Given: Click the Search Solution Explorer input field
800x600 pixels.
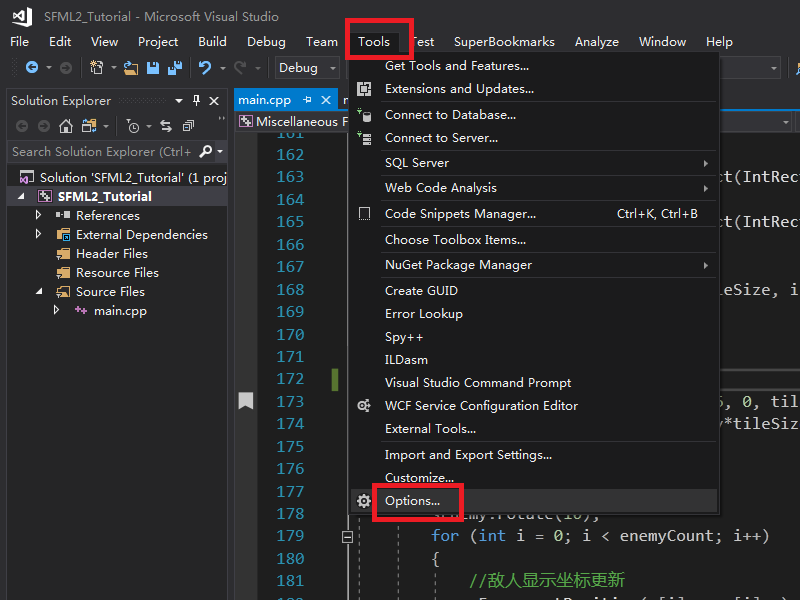Looking at the screenshot, I should tap(104, 152).
